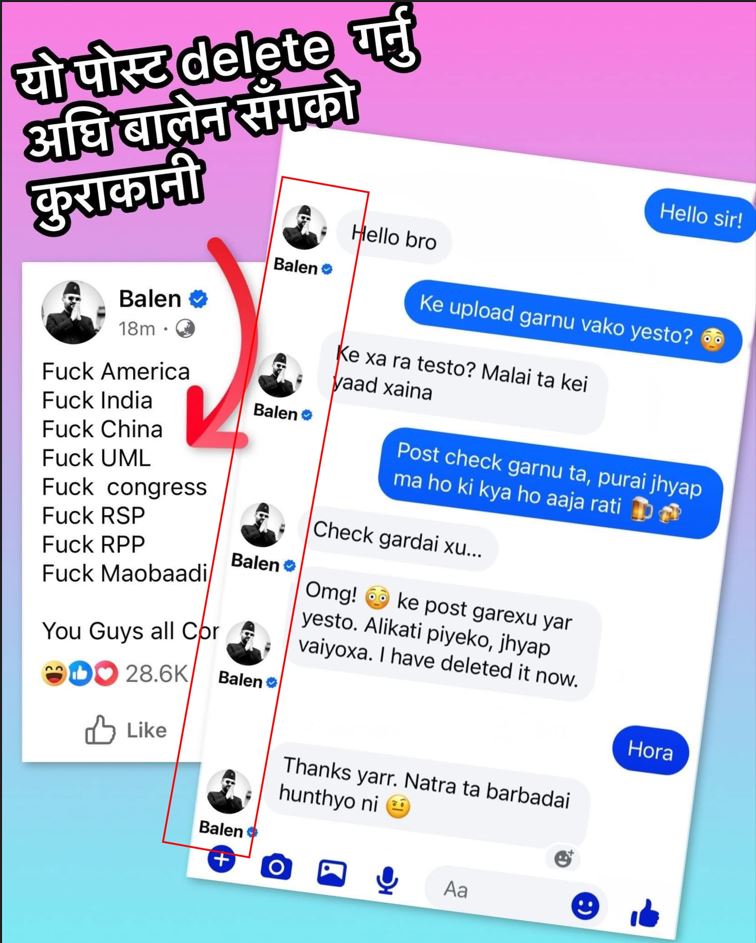Screen dimensions: 756x943
Task: Click the globe public audience icon
Action: click(x=185, y=328)
